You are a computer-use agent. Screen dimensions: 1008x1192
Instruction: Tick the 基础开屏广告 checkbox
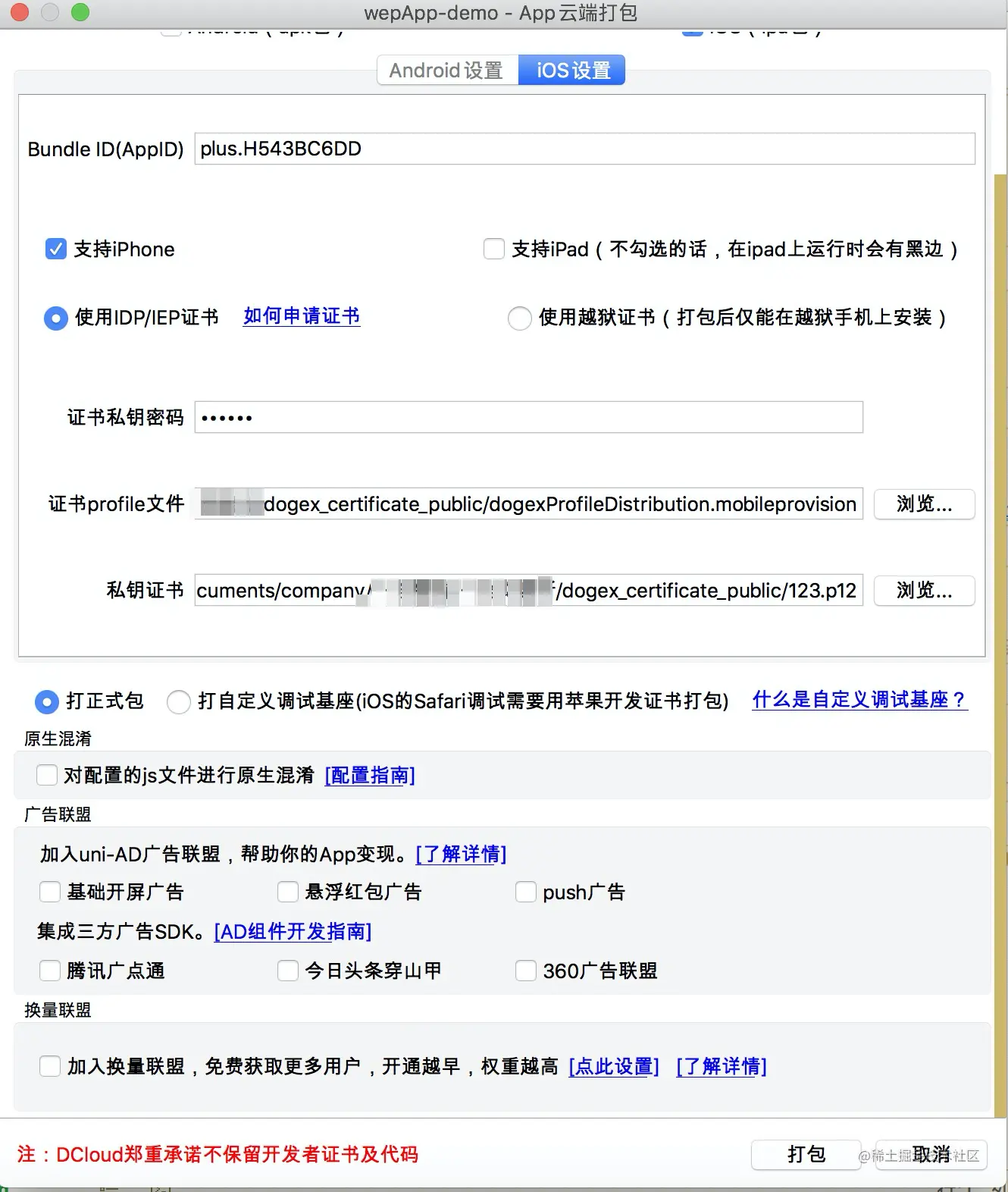50,892
